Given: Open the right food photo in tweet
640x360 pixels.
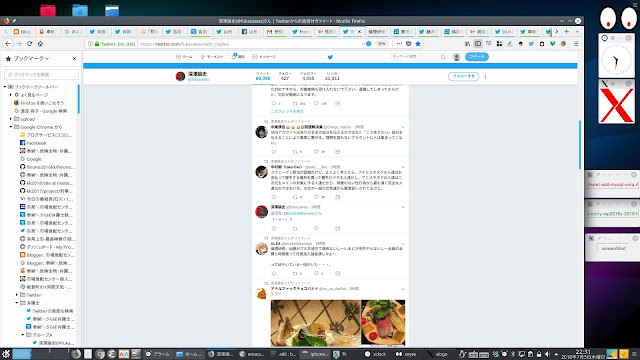Looking at the screenshot, I should [383, 322].
